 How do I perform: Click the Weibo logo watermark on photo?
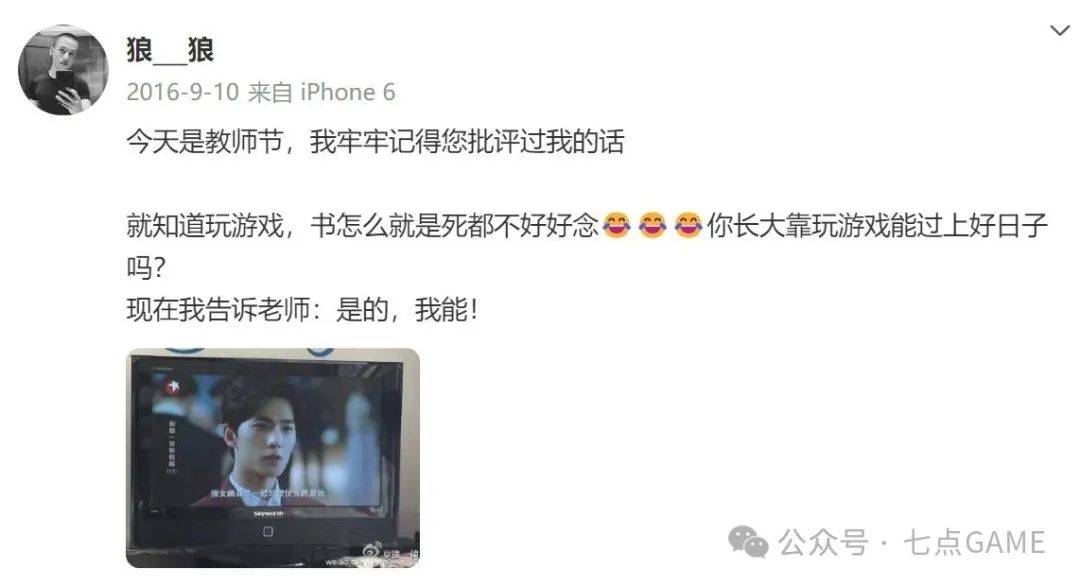coord(372,550)
